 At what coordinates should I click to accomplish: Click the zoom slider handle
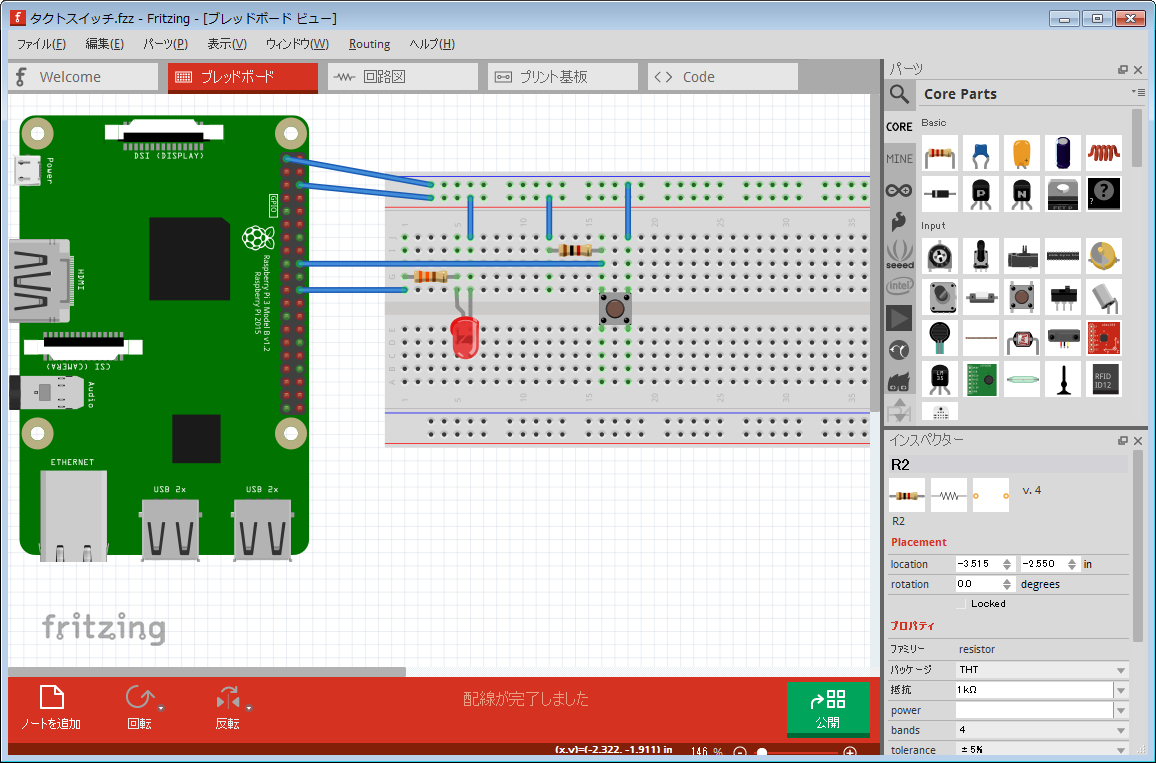(x=762, y=752)
